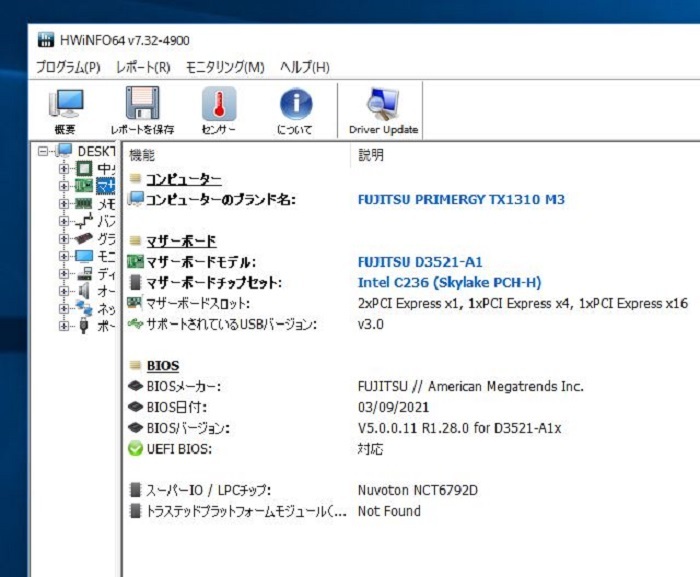Screen dimensions: 700x577
Task: Select the マザーボード section heading
Action: coord(181,242)
